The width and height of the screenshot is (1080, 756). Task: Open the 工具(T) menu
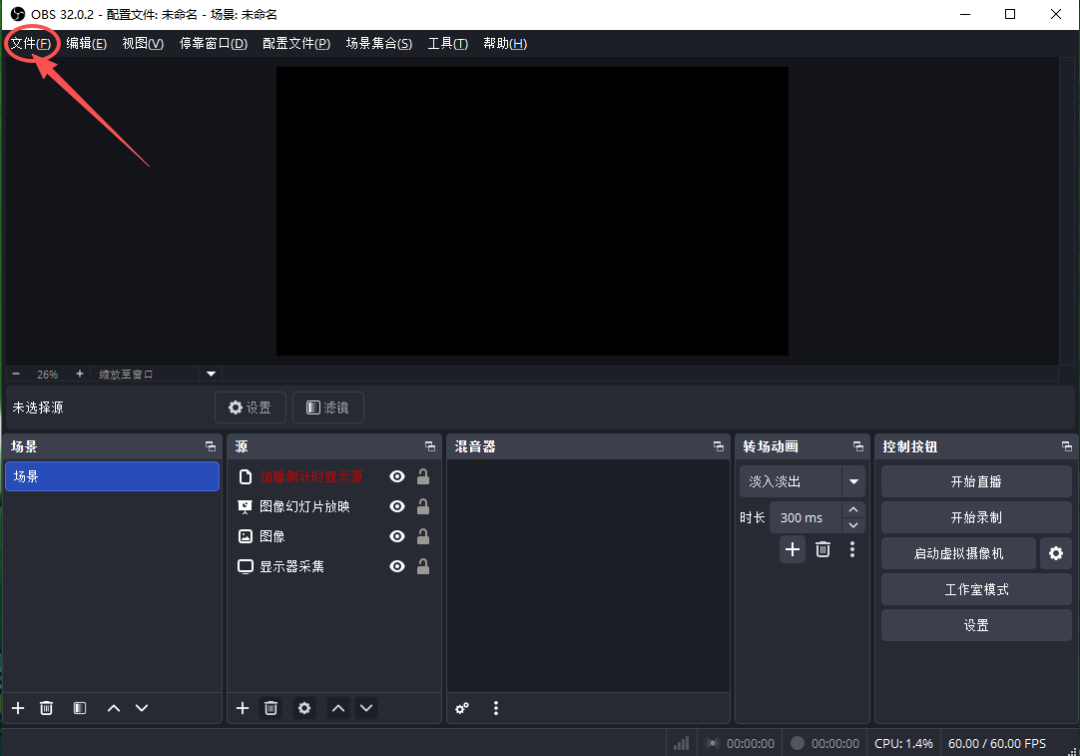(447, 43)
